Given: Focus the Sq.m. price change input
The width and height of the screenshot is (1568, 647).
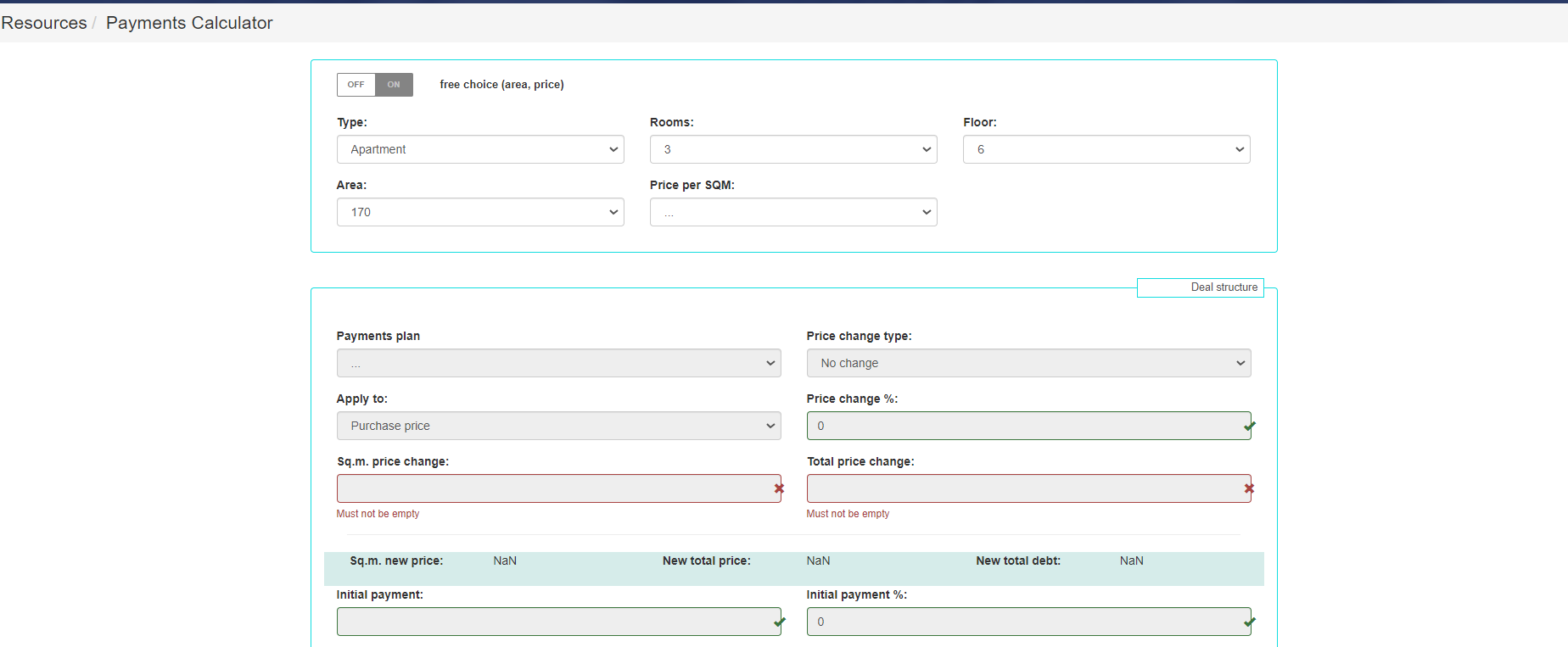Looking at the screenshot, I should coord(552,488).
